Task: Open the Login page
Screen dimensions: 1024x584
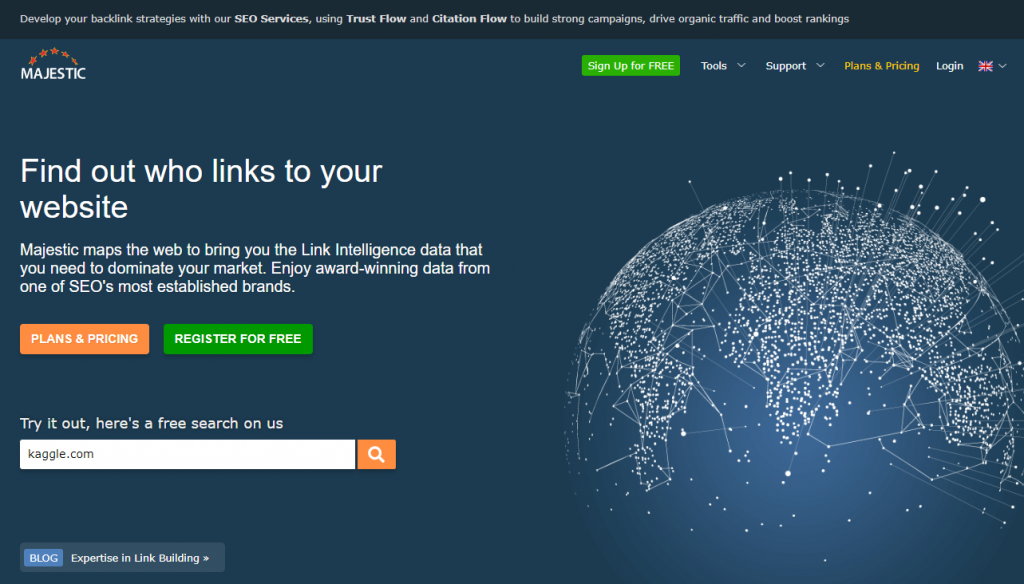Action: point(949,66)
